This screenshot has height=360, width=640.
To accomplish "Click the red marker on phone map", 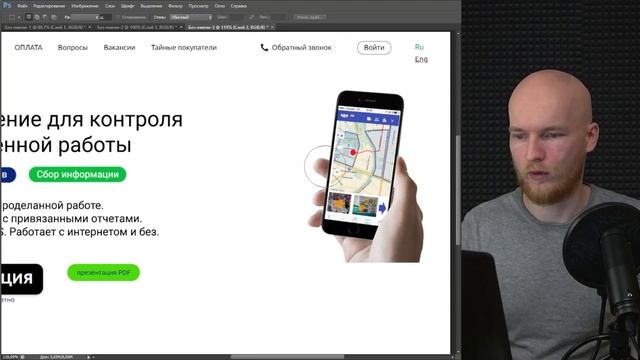I will coord(353,153).
